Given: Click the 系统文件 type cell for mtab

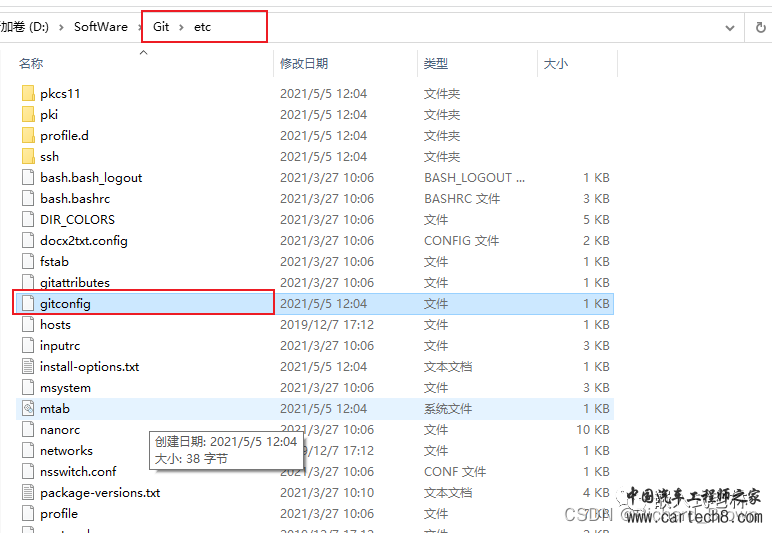Looking at the screenshot, I should [x=448, y=408].
